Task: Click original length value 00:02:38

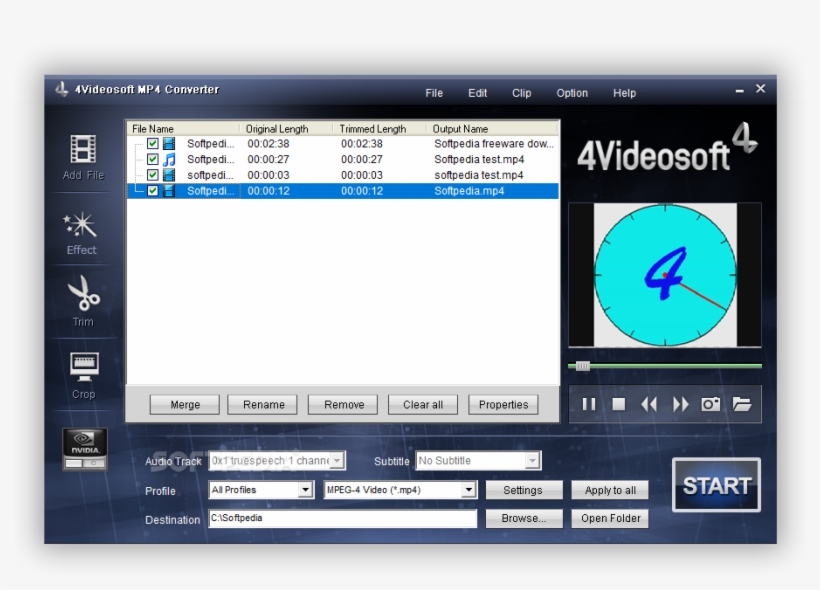Action: 268,143
